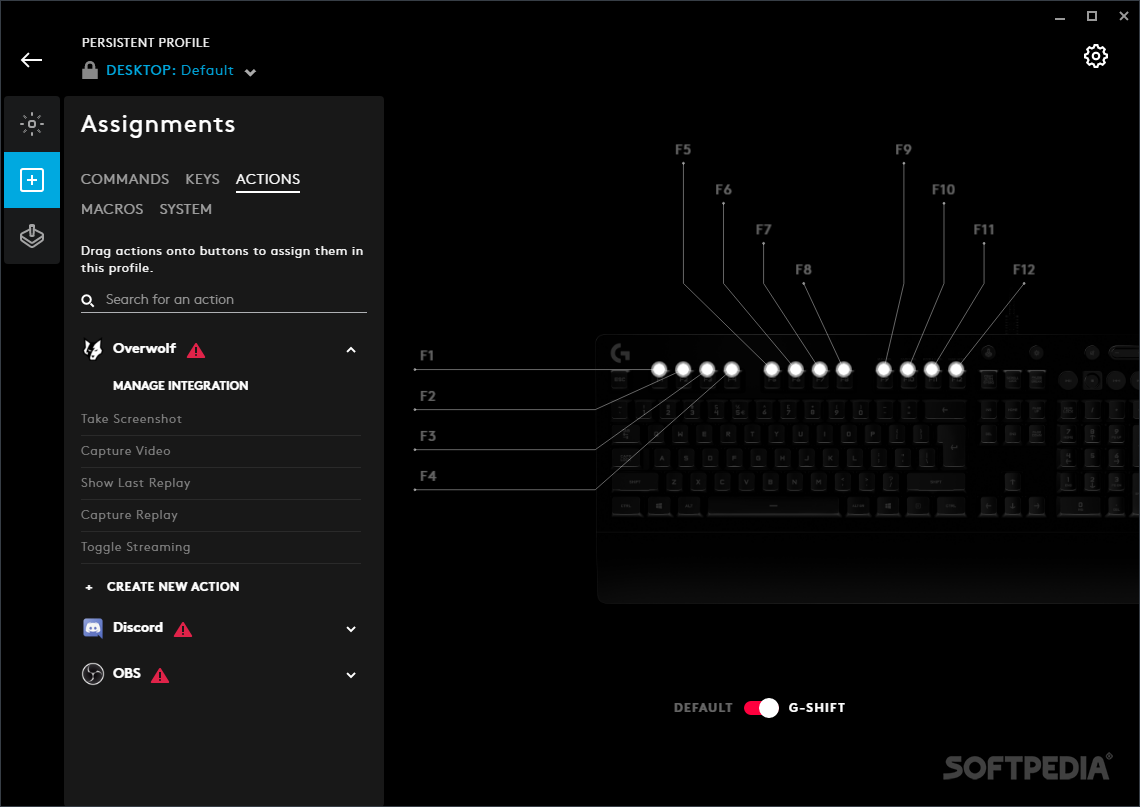Click the Search for an action field
1140x807 pixels.
pyautogui.click(x=224, y=300)
